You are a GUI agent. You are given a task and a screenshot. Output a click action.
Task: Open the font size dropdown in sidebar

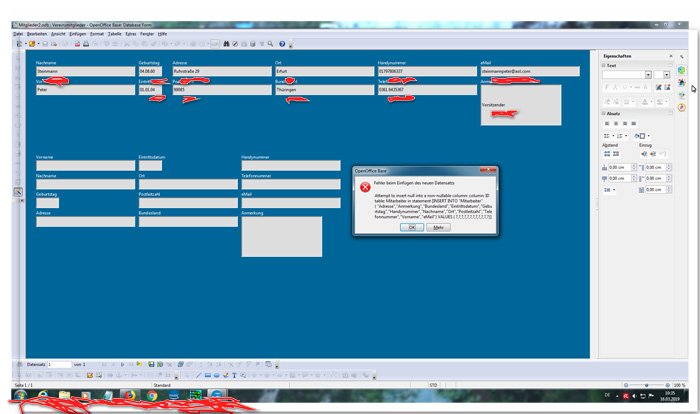click(x=667, y=75)
